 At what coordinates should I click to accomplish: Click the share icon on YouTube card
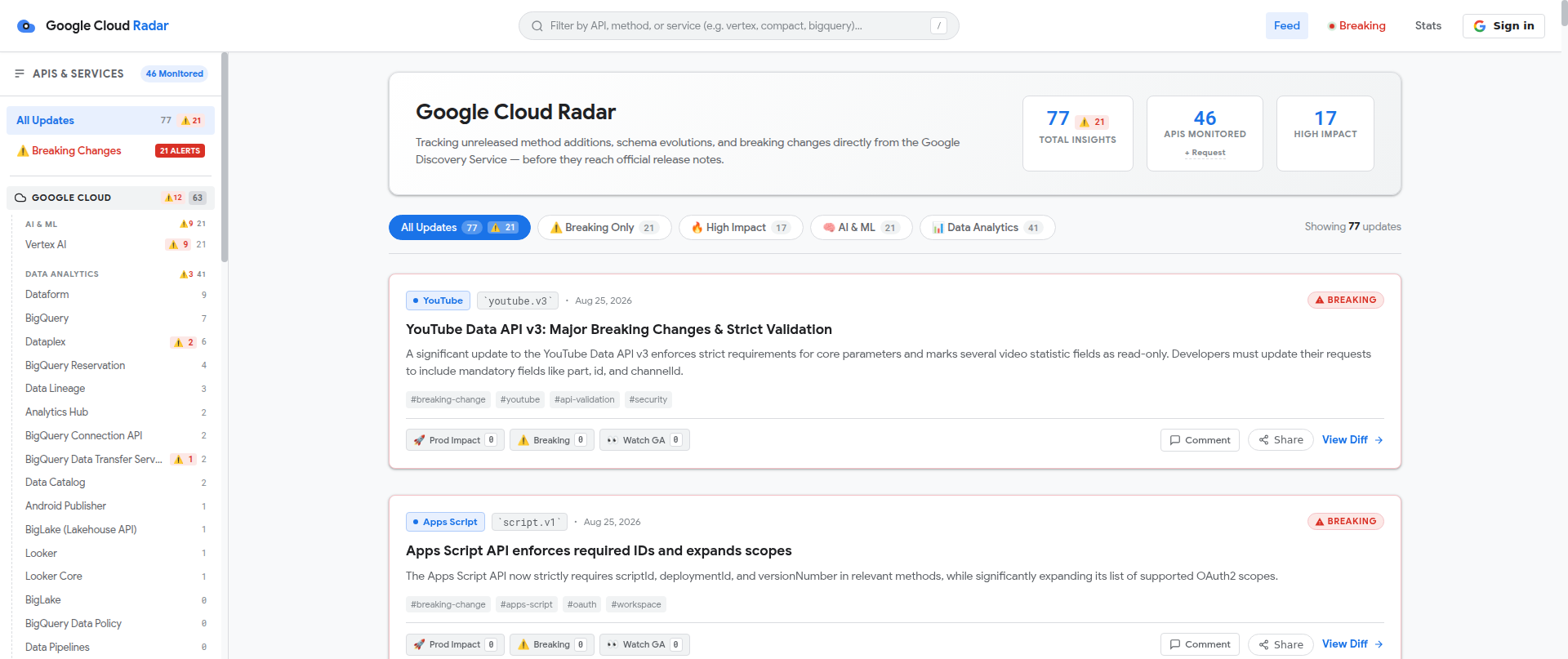pyautogui.click(x=1263, y=440)
